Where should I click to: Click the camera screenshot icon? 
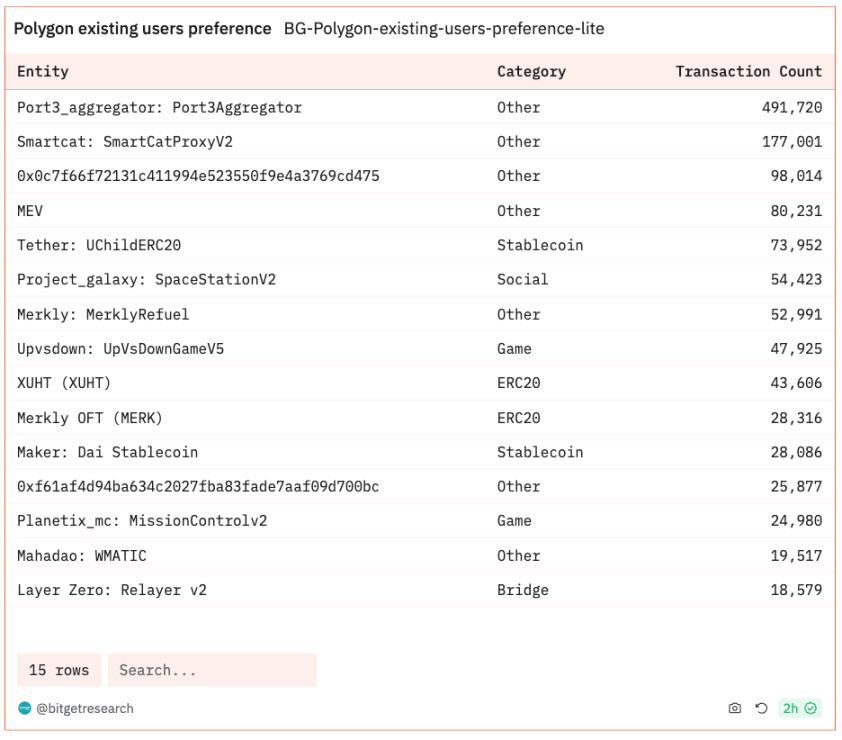[x=735, y=708]
